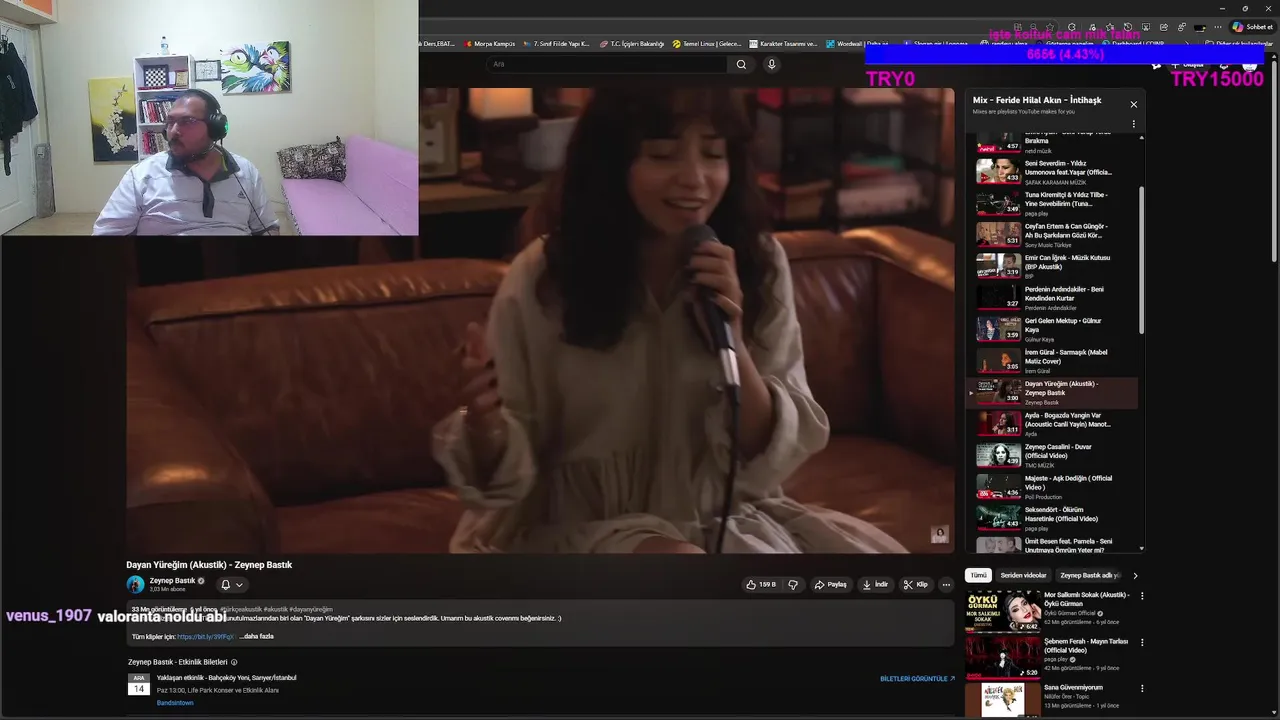Screen dimensions: 1280x720
Task: Expand the notification bell dropdown
Action: (x=231, y=584)
